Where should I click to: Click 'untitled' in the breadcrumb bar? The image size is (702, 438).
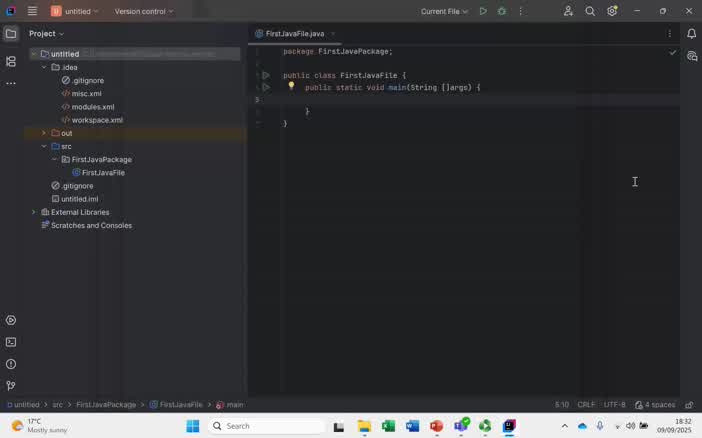(x=26, y=405)
